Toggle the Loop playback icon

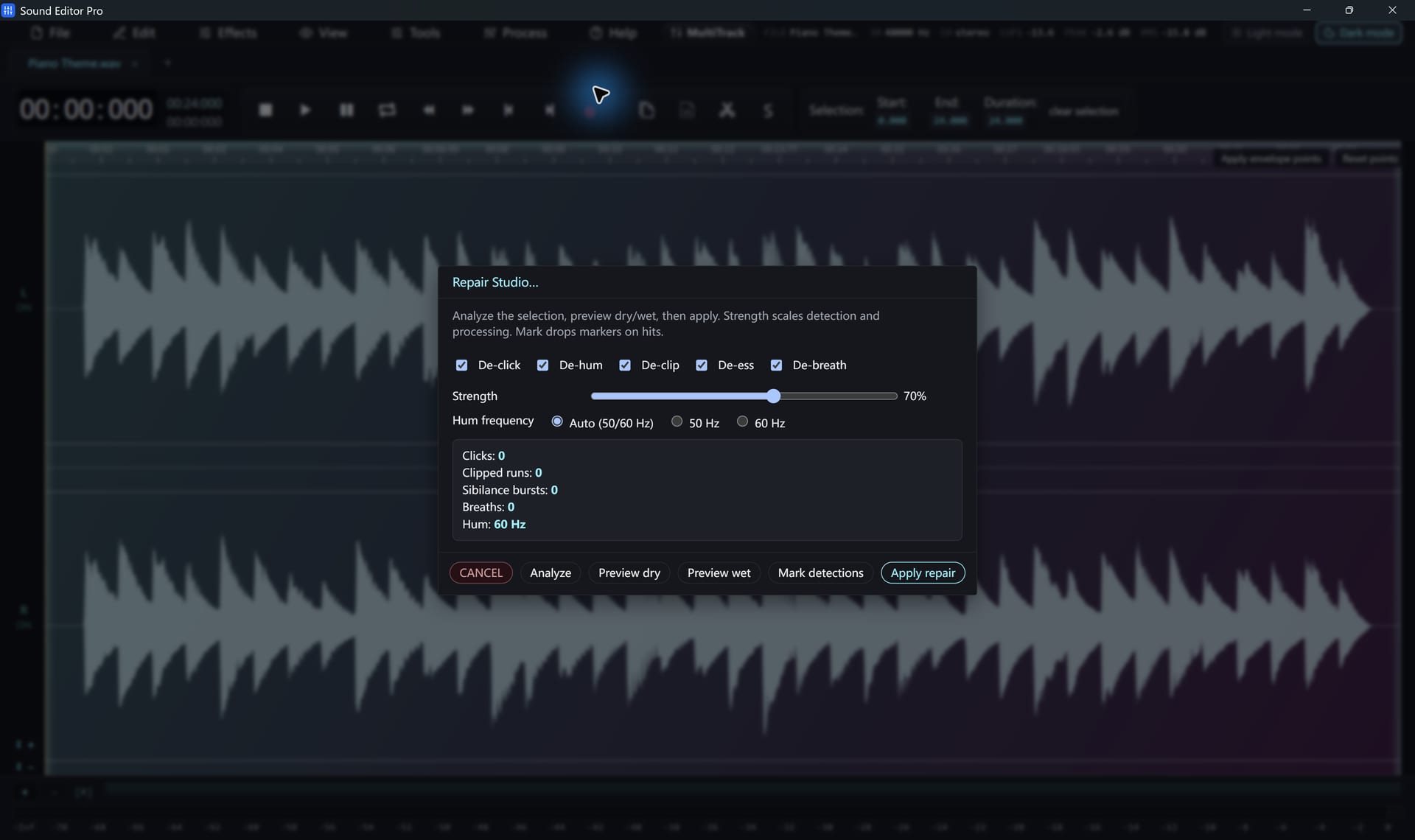pyautogui.click(x=387, y=110)
